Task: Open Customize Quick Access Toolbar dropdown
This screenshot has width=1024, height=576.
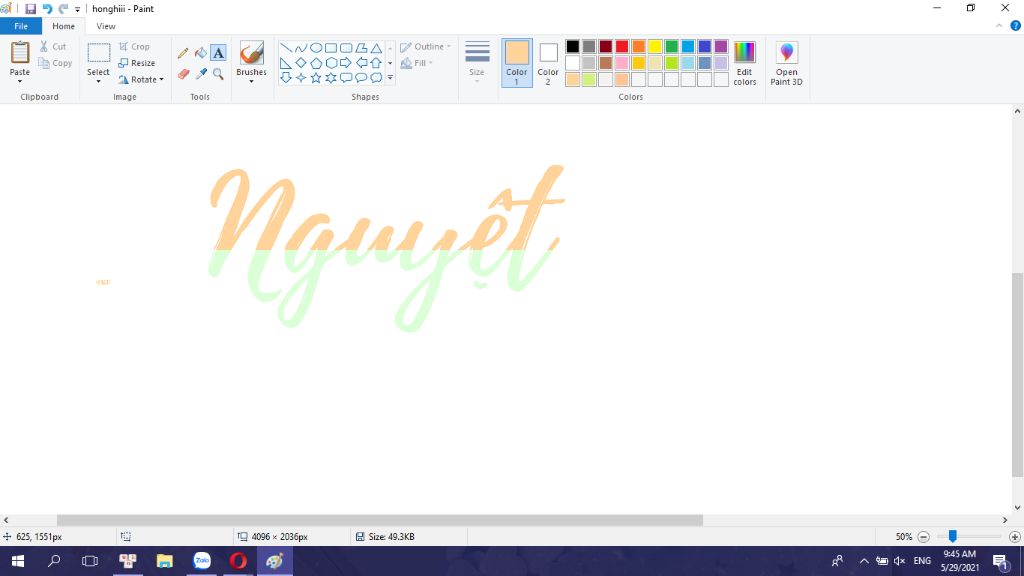Action: [78, 9]
